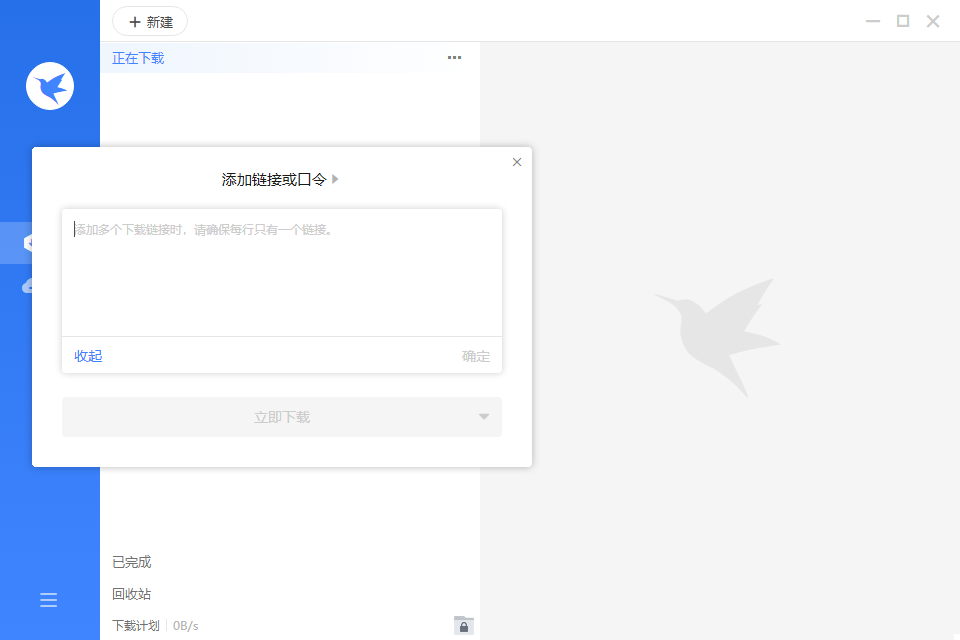Open the hamburger menu at bottom left

pyautogui.click(x=48, y=599)
